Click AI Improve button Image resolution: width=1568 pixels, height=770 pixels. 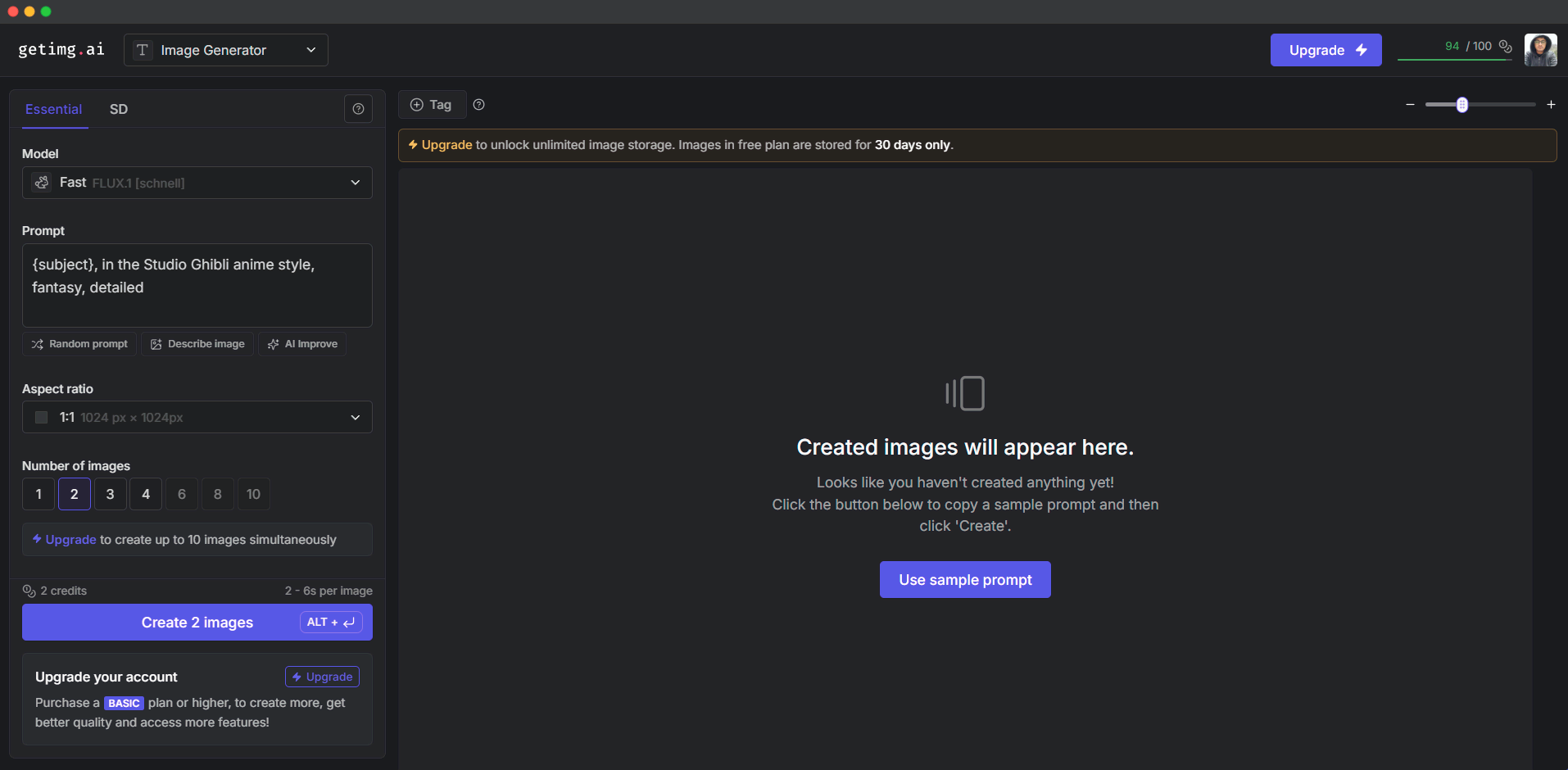(302, 344)
